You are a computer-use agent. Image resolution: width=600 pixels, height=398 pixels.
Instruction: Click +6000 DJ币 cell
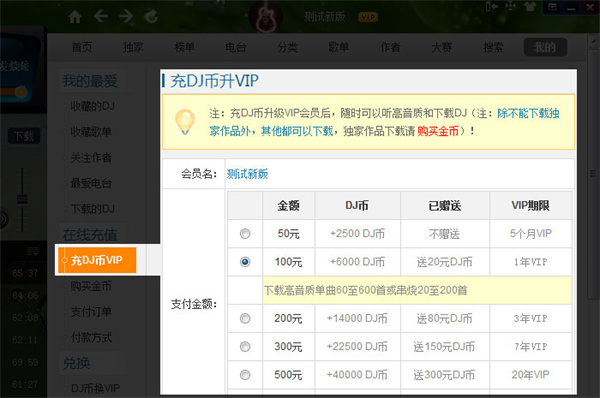pyautogui.click(x=357, y=262)
